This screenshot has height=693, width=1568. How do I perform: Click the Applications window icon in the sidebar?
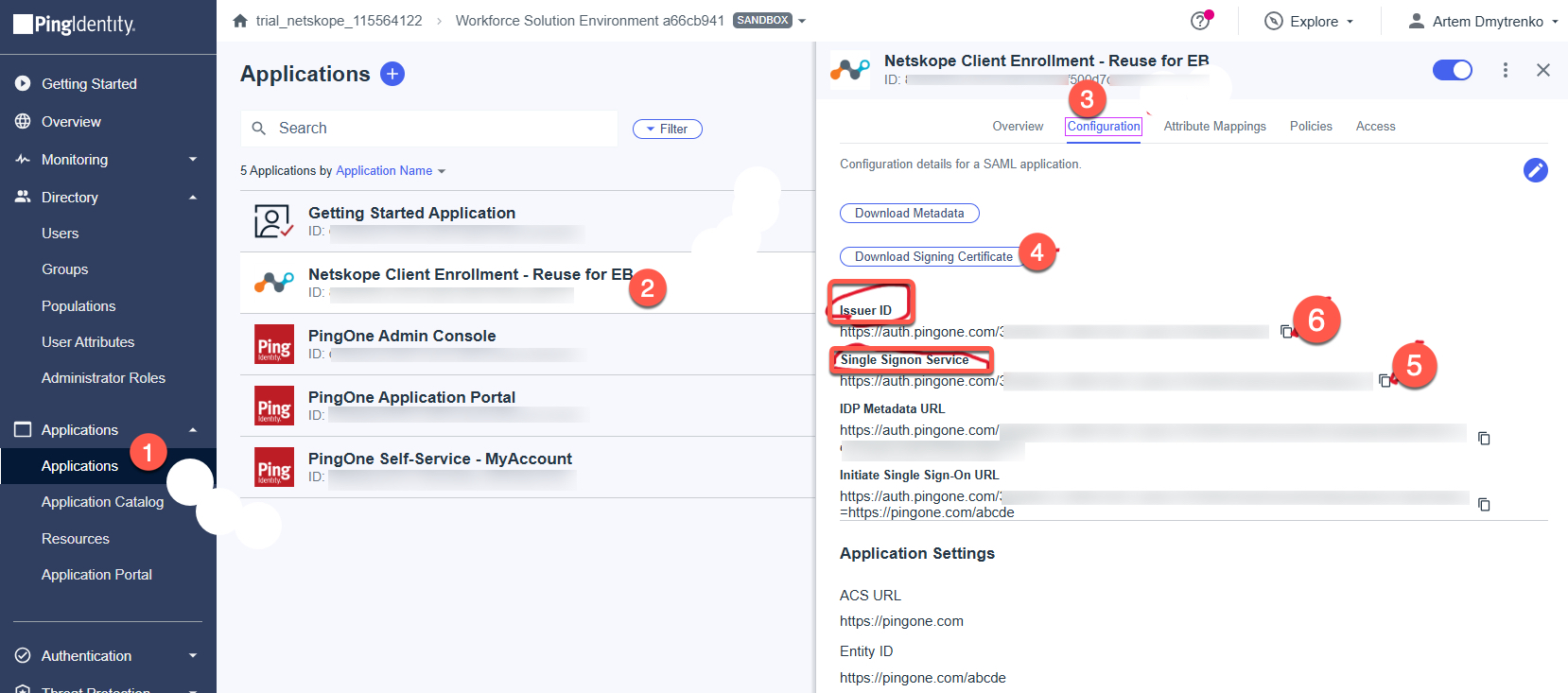(x=23, y=430)
